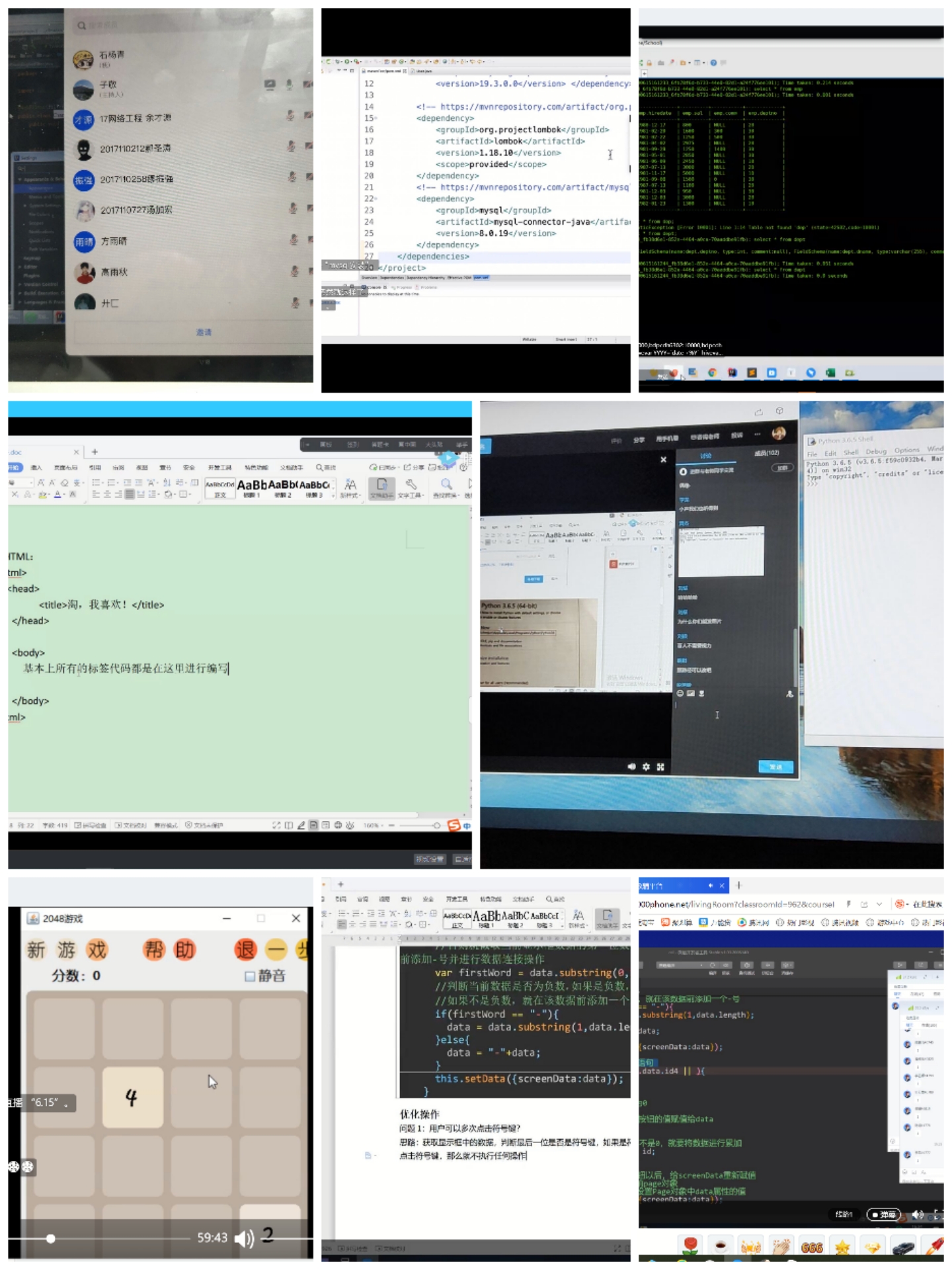Screen dimensions: 952x1270
Task: Collapse the dependency fold marker at line 15
Action: [376, 118]
